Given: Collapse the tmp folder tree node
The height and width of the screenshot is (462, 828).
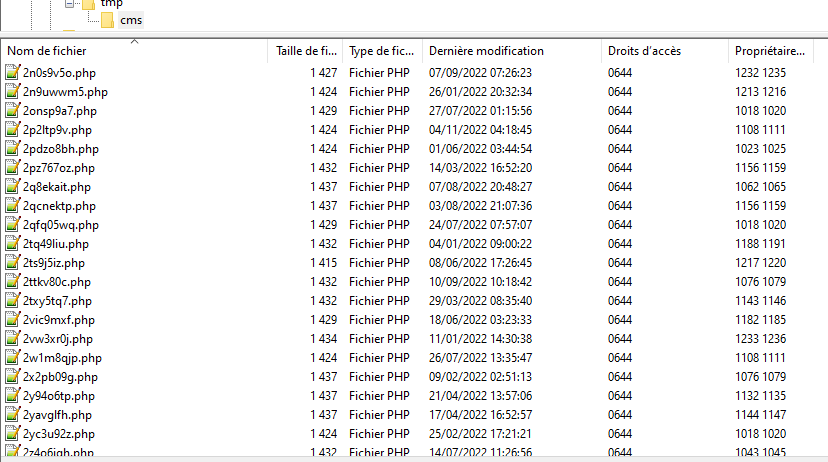Looking at the screenshot, I should [69, 4].
